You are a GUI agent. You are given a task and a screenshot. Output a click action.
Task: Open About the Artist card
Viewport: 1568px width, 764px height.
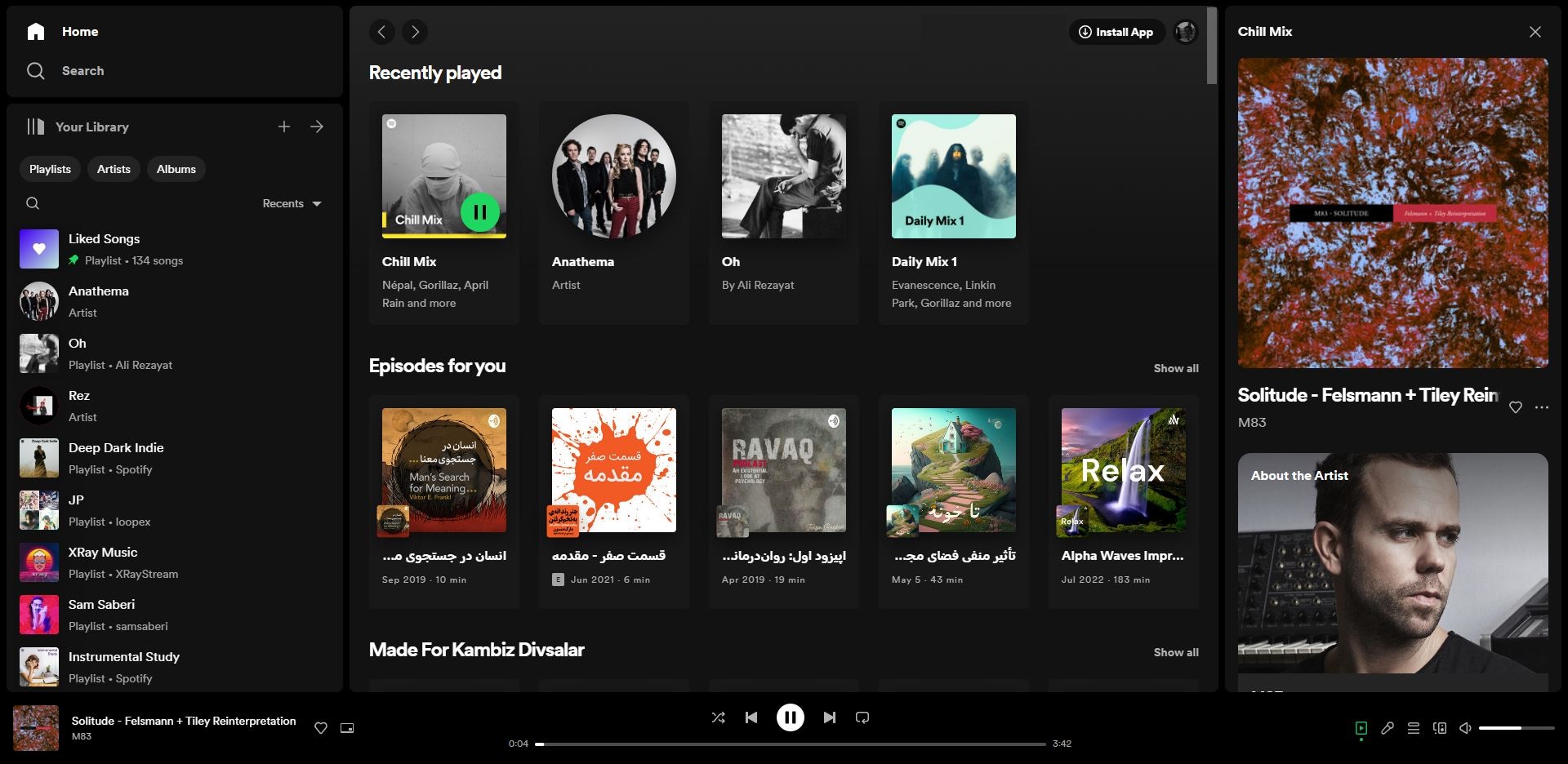tap(1393, 572)
